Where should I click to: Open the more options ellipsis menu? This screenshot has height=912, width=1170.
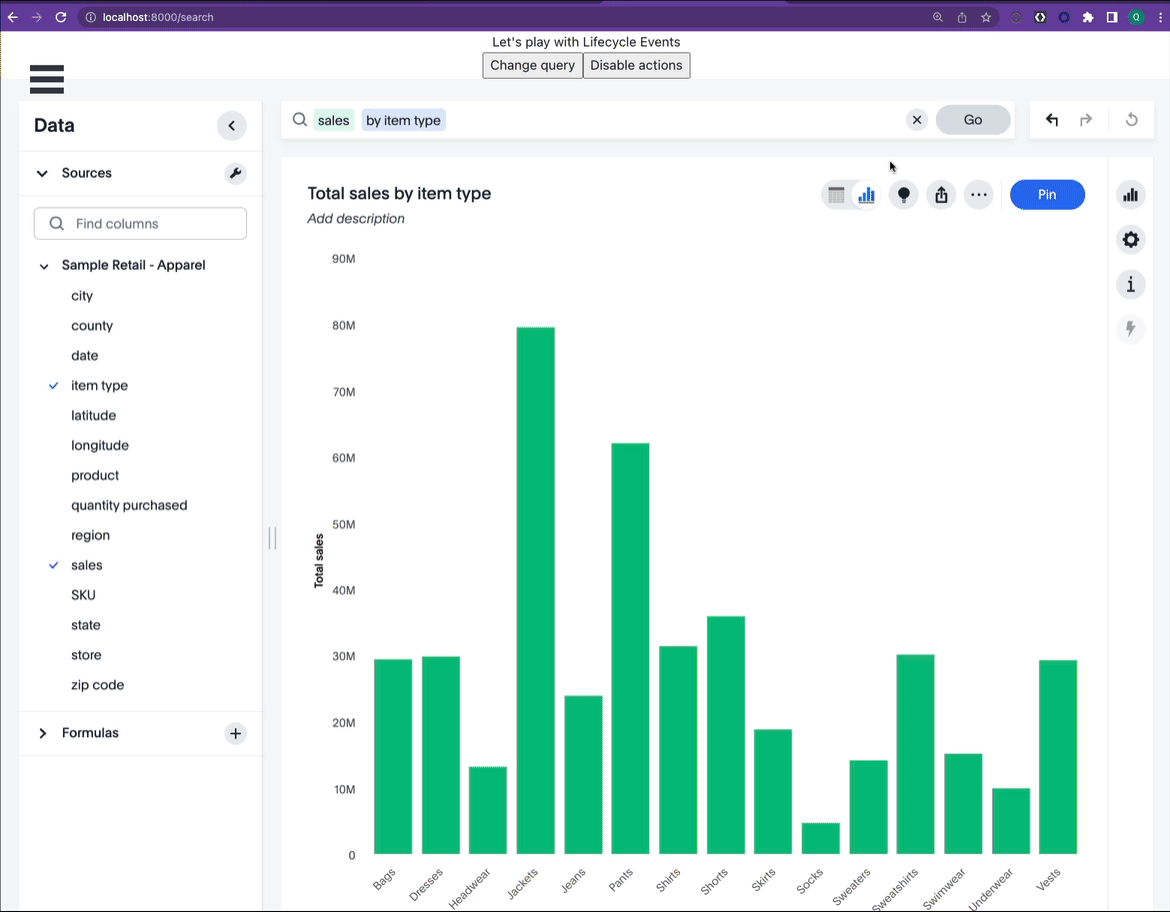pos(978,195)
